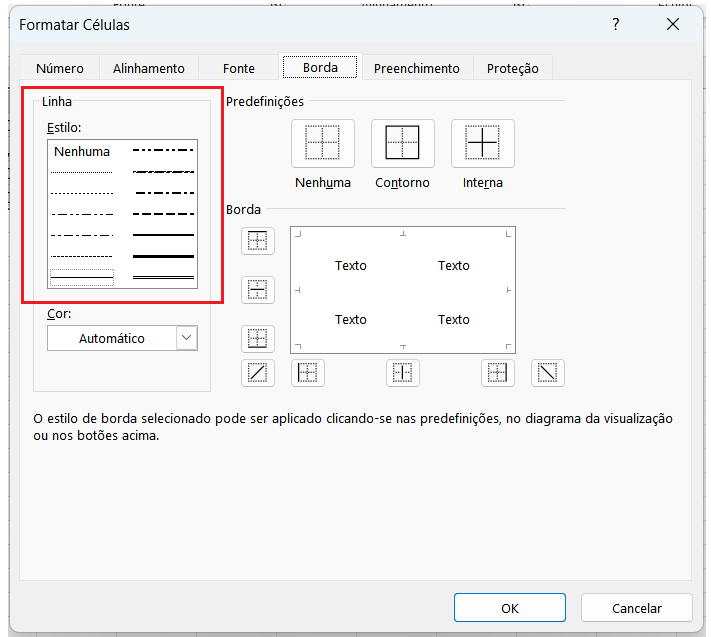Image resolution: width=711 pixels, height=637 pixels.
Task: Apply the right border button
Action: coord(497,373)
